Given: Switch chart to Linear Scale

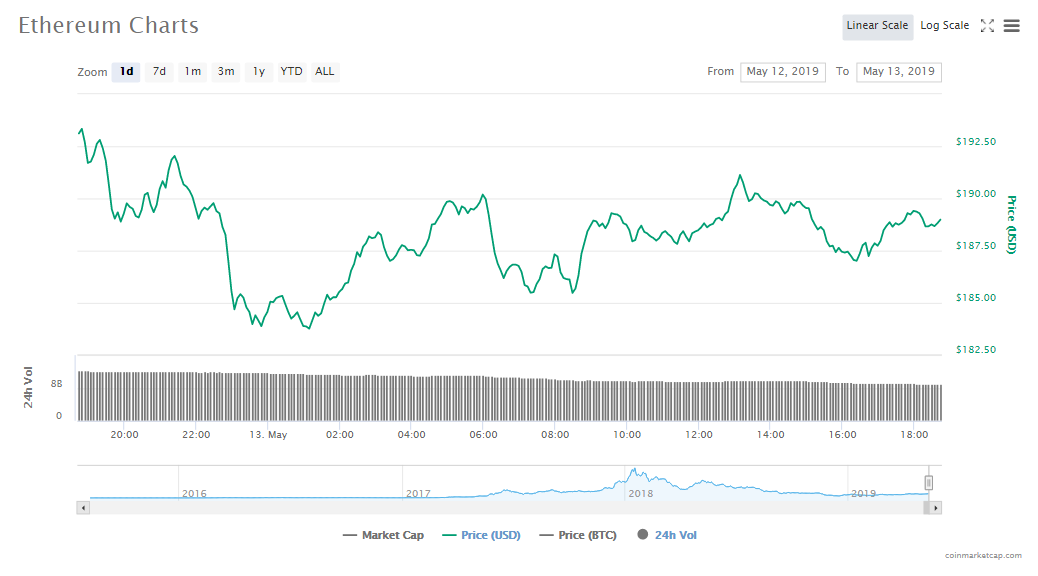Looking at the screenshot, I should (877, 26).
